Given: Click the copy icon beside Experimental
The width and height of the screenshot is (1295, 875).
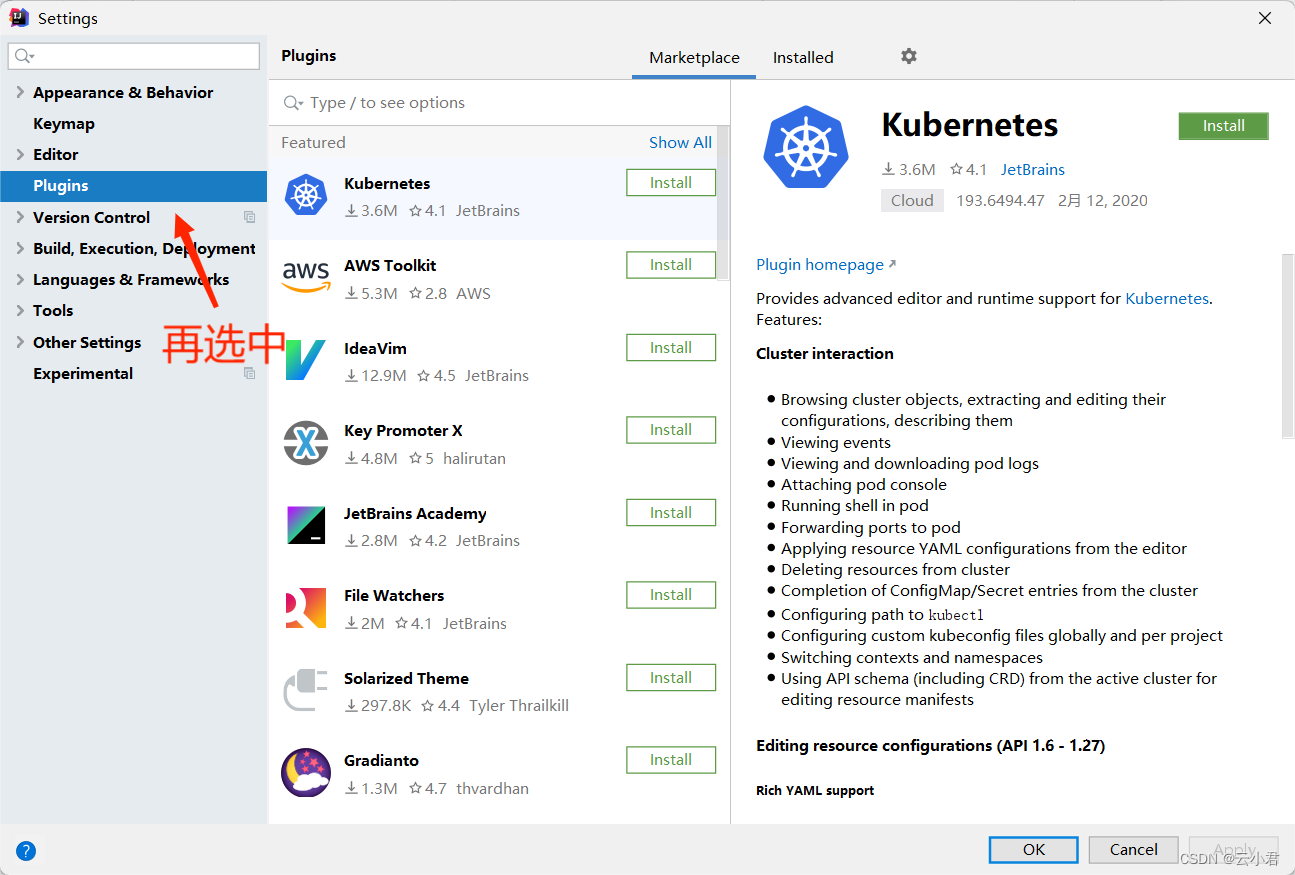Looking at the screenshot, I should coord(249,373).
